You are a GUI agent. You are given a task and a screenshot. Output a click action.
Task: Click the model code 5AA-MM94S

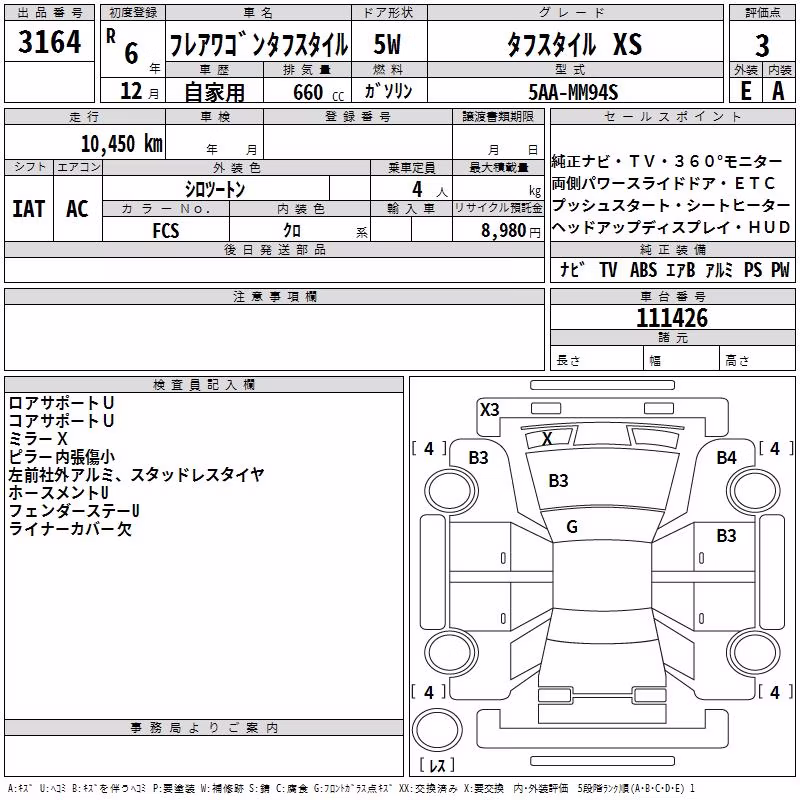click(x=573, y=92)
